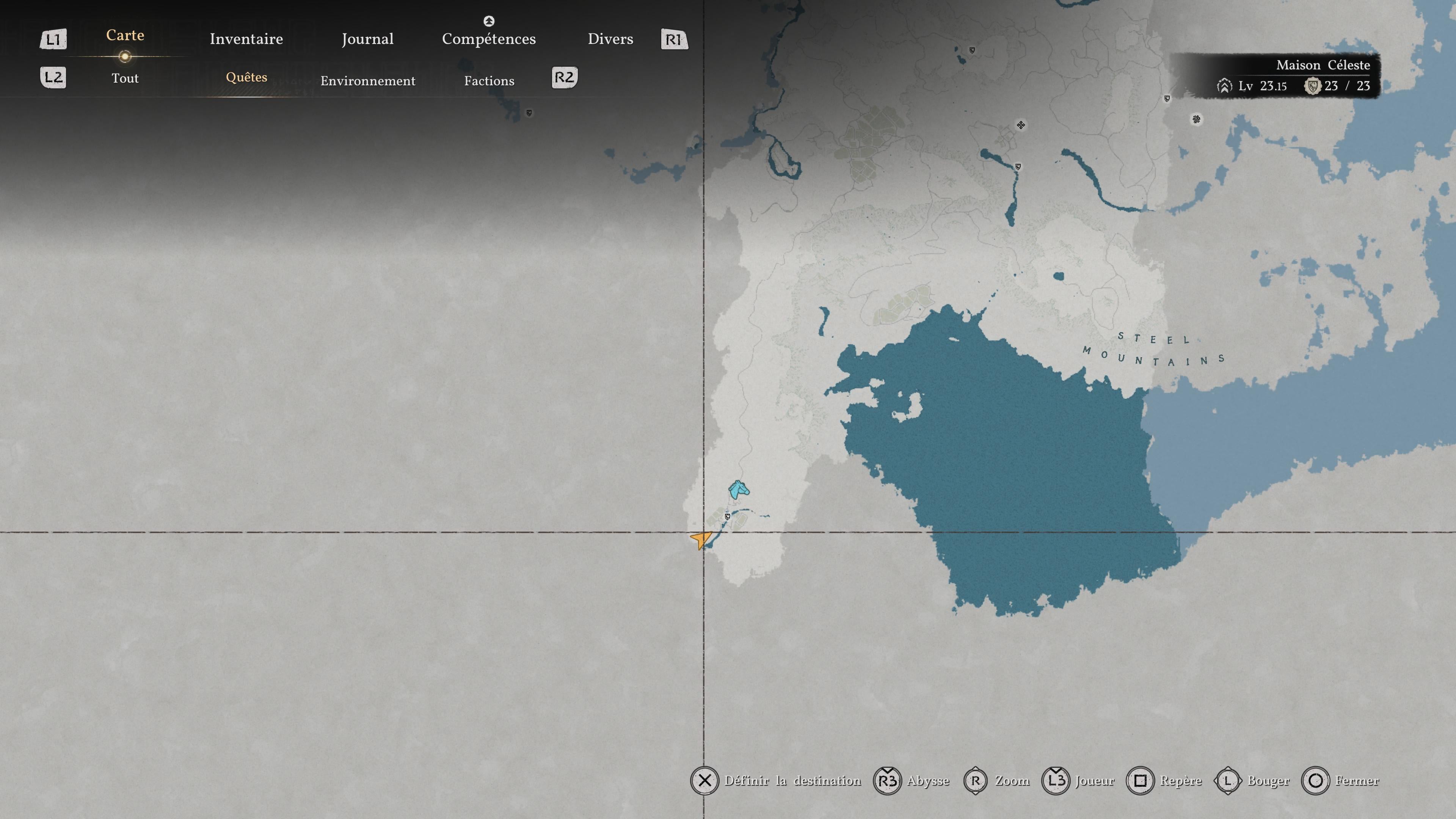Switch to the Inventaire tab
The image size is (1456, 819).
click(x=246, y=39)
